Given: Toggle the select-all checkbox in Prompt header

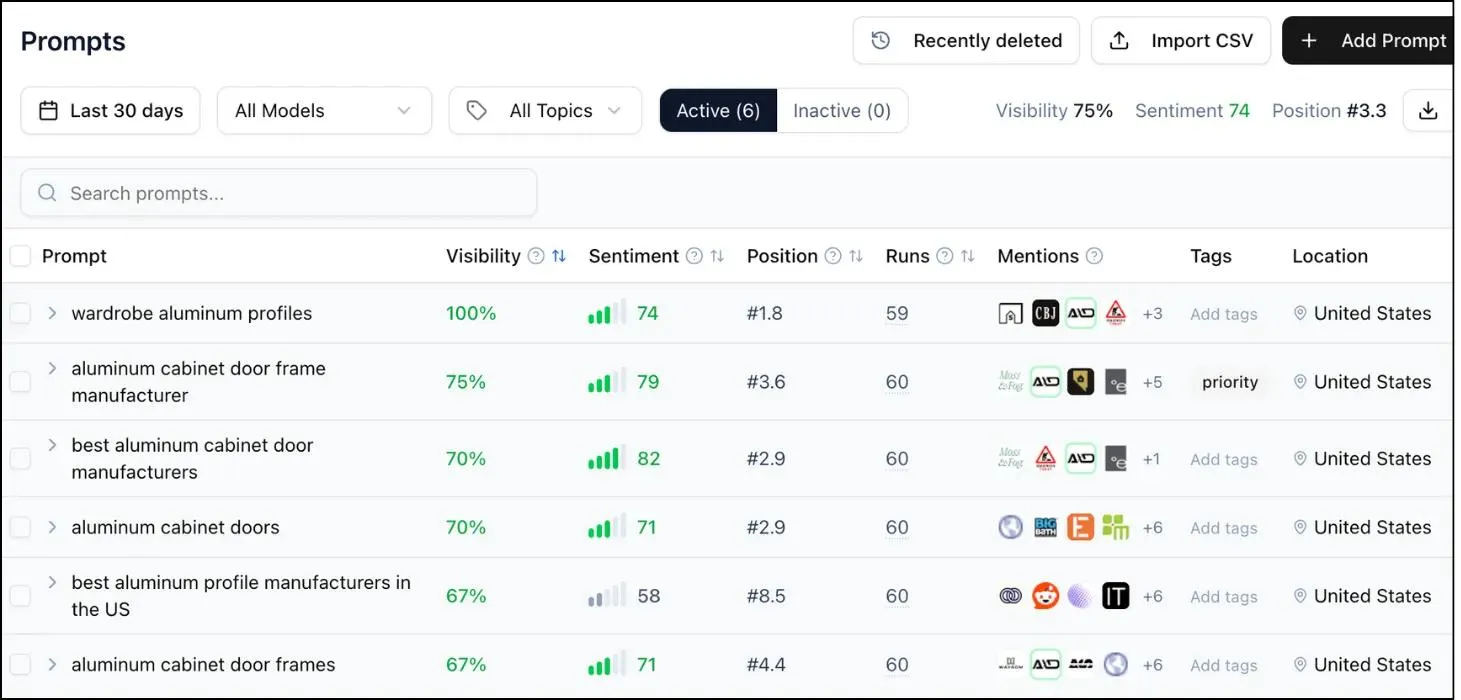Looking at the screenshot, I should 20,256.
